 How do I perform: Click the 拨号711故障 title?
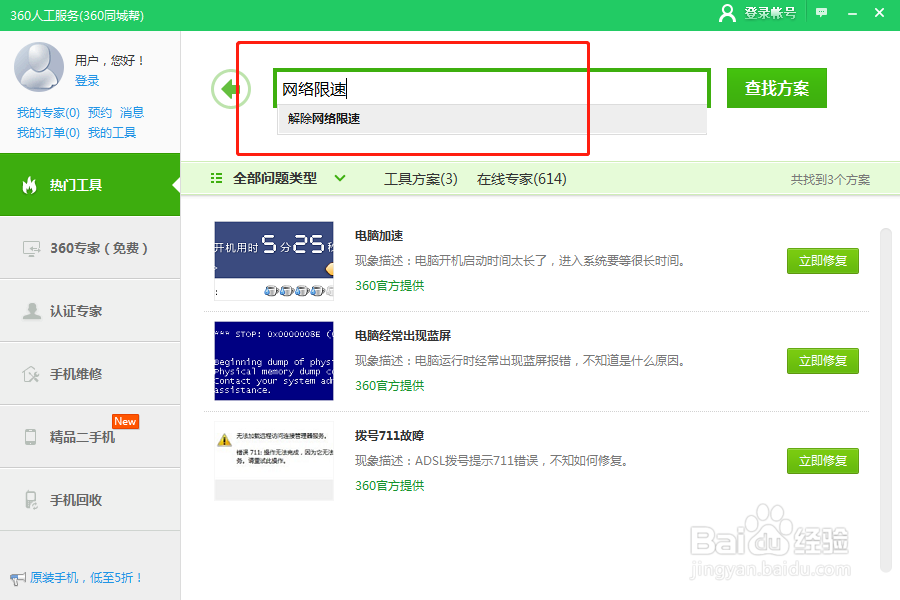[x=389, y=435]
